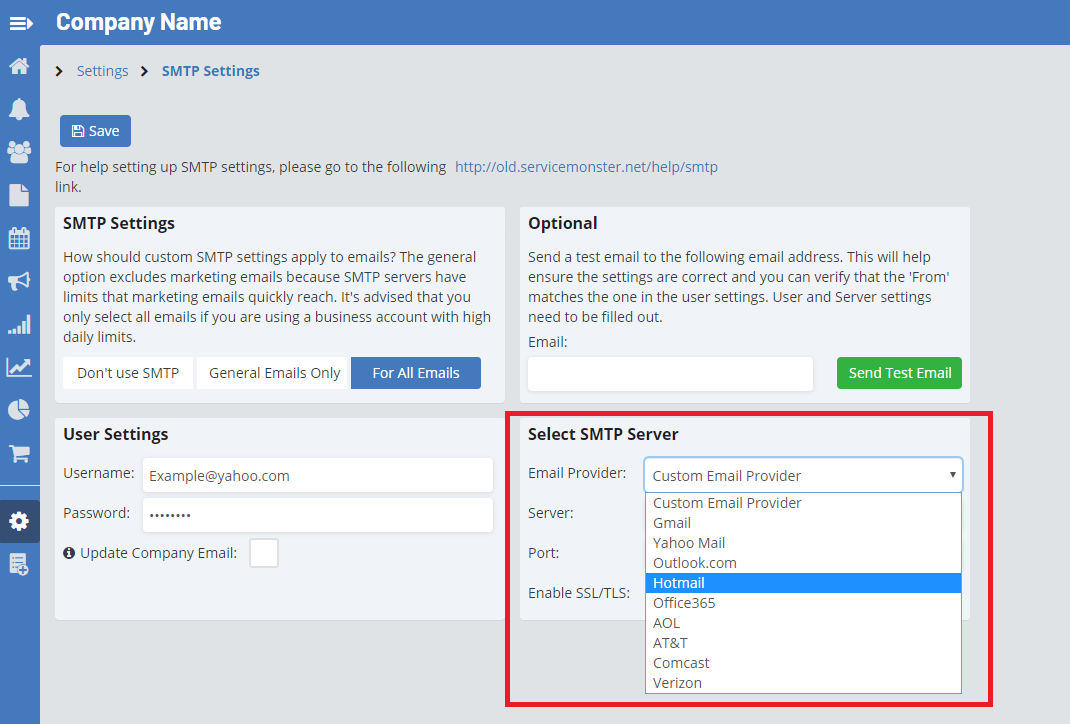Open the servicemonster SMTP help link
The width and height of the screenshot is (1070, 724).
pos(586,167)
